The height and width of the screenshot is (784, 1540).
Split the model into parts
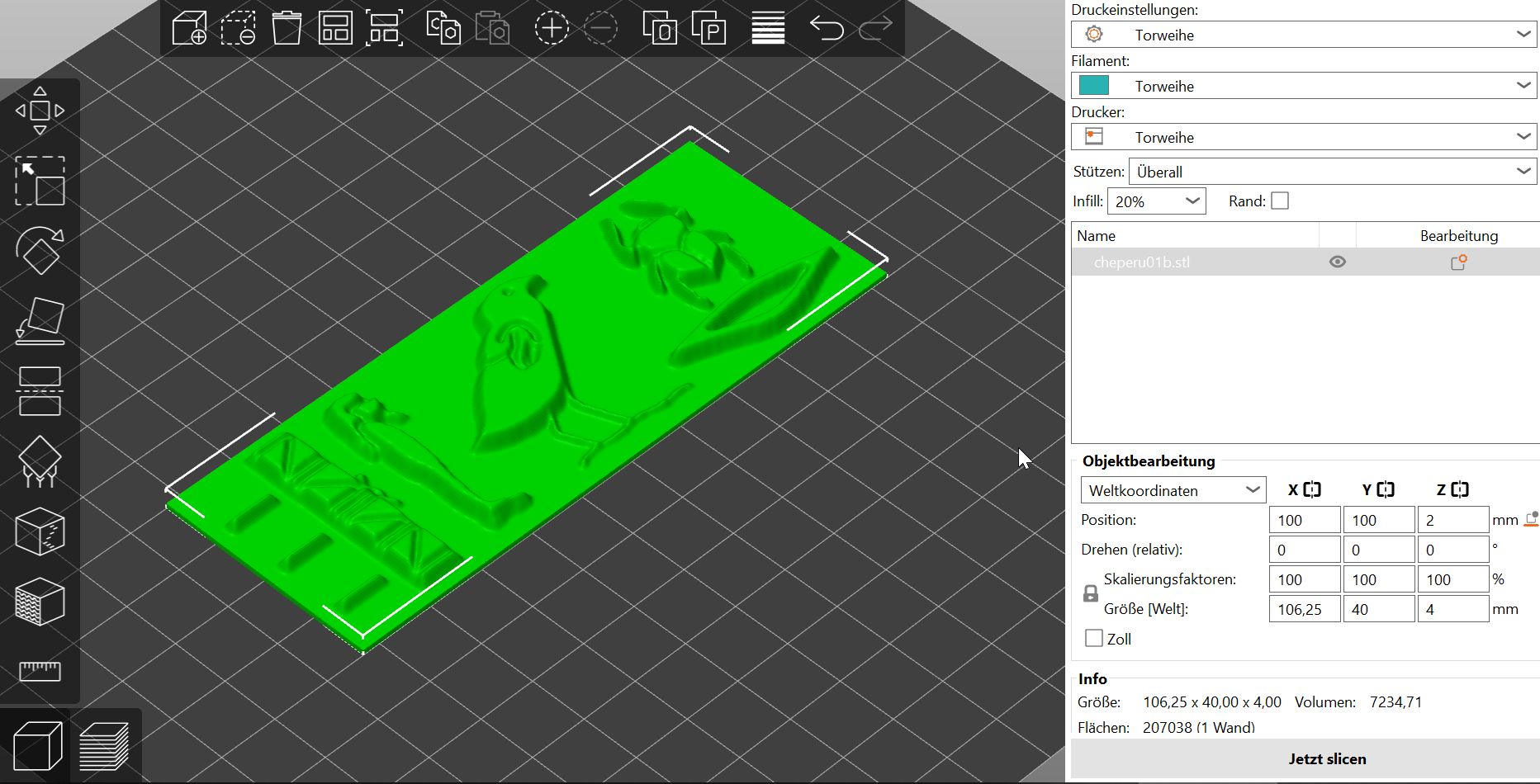pyautogui.click(x=708, y=28)
